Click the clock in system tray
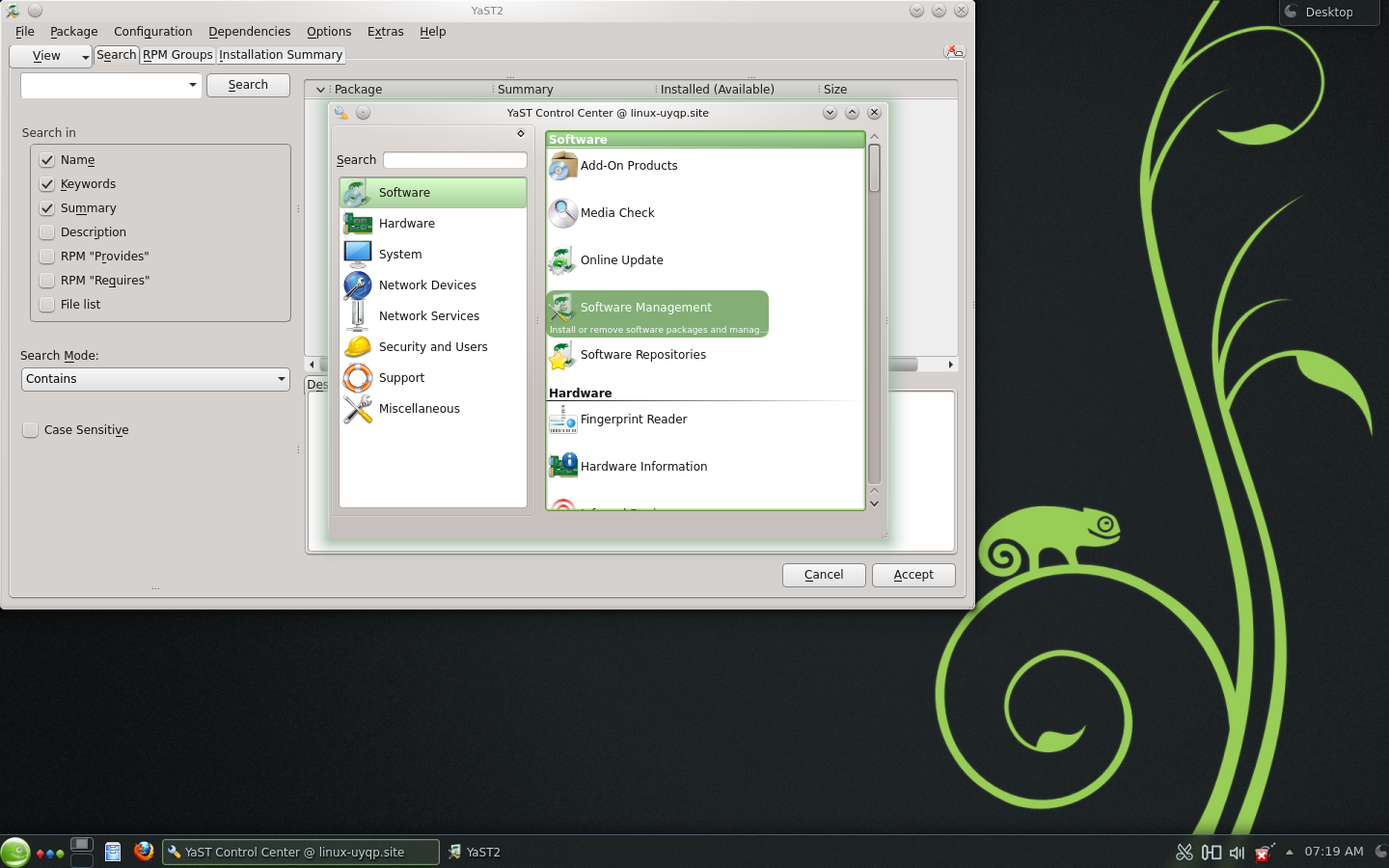Screen dimensions: 1389x868 [1334, 852]
